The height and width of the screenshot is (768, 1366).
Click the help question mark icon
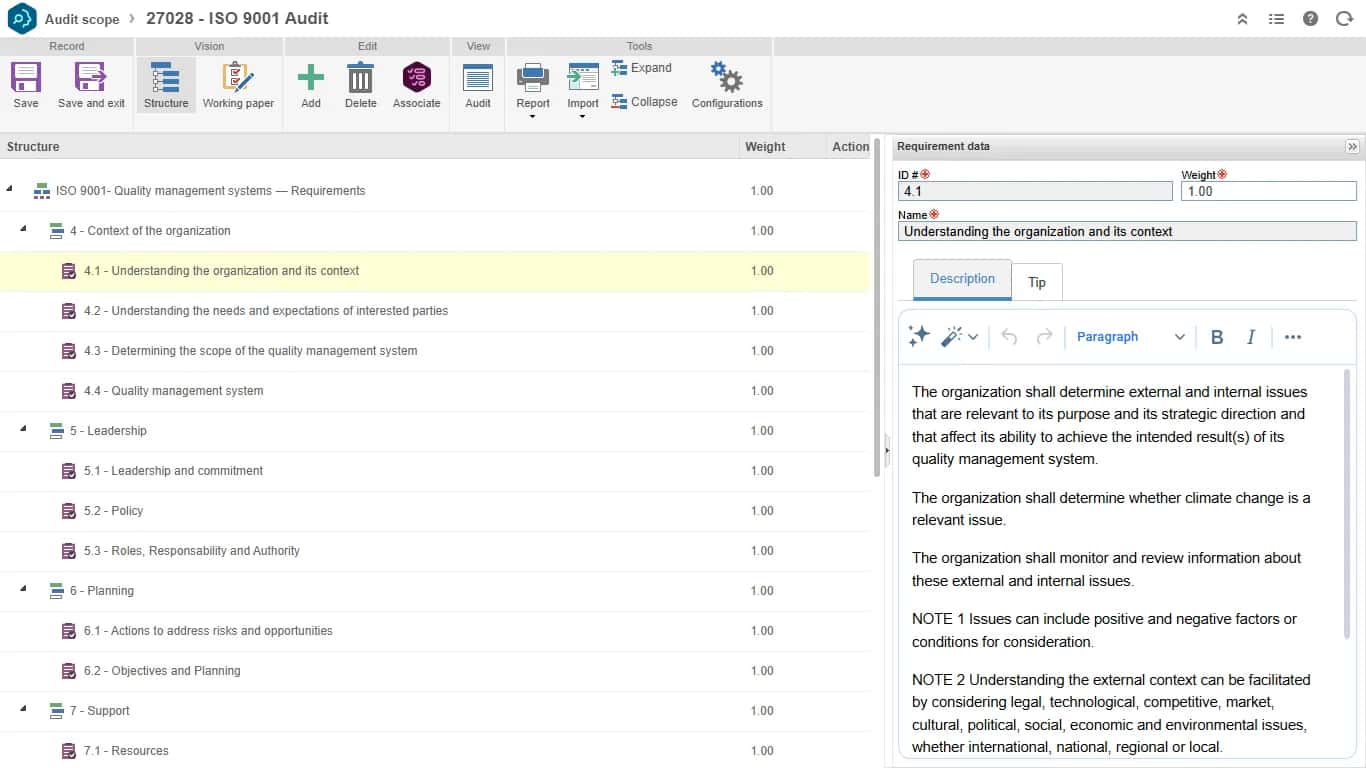(1310, 19)
